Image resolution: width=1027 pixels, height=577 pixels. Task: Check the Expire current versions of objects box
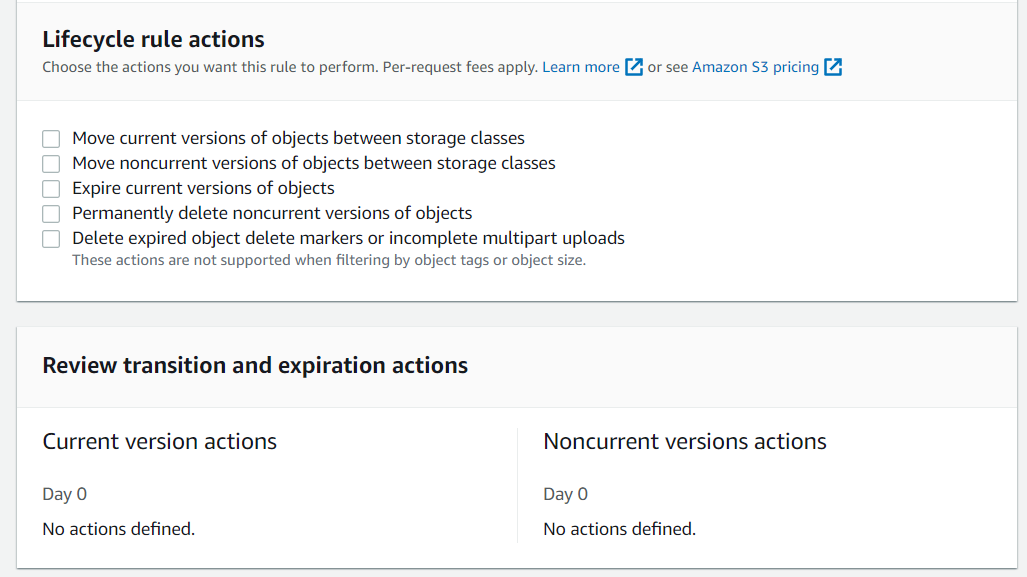click(x=51, y=189)
